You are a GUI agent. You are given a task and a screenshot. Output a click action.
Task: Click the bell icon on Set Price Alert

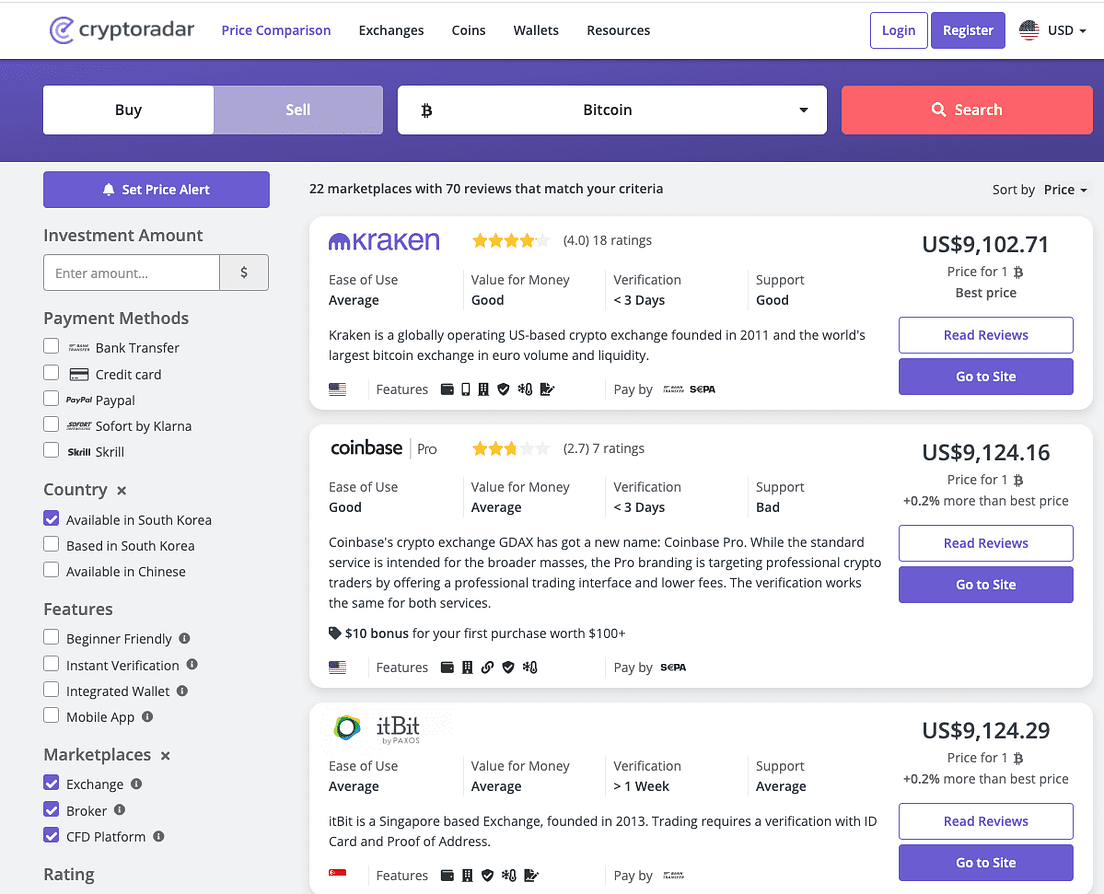point(108,189)
